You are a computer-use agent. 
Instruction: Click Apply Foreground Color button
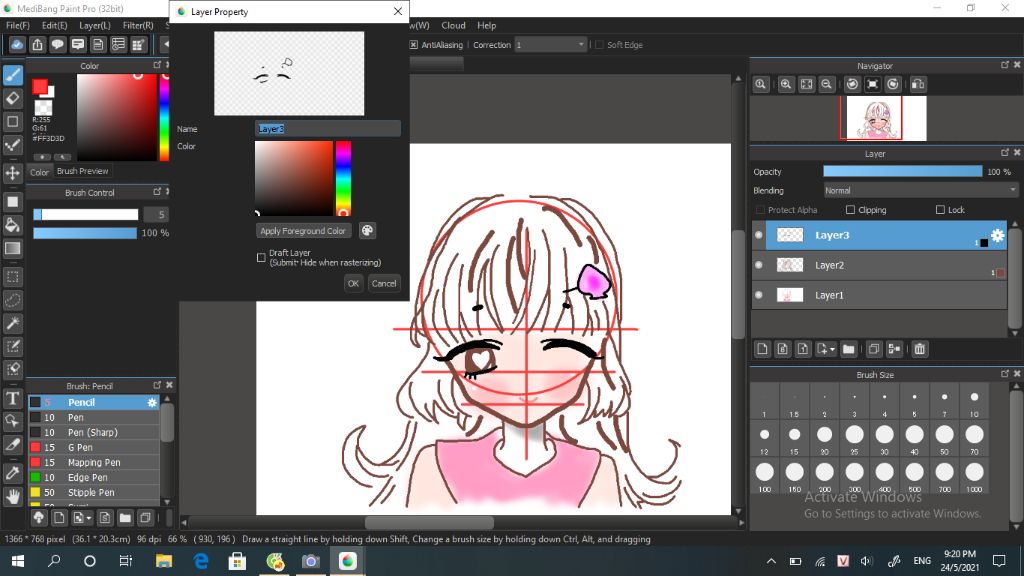click(303, 231)
